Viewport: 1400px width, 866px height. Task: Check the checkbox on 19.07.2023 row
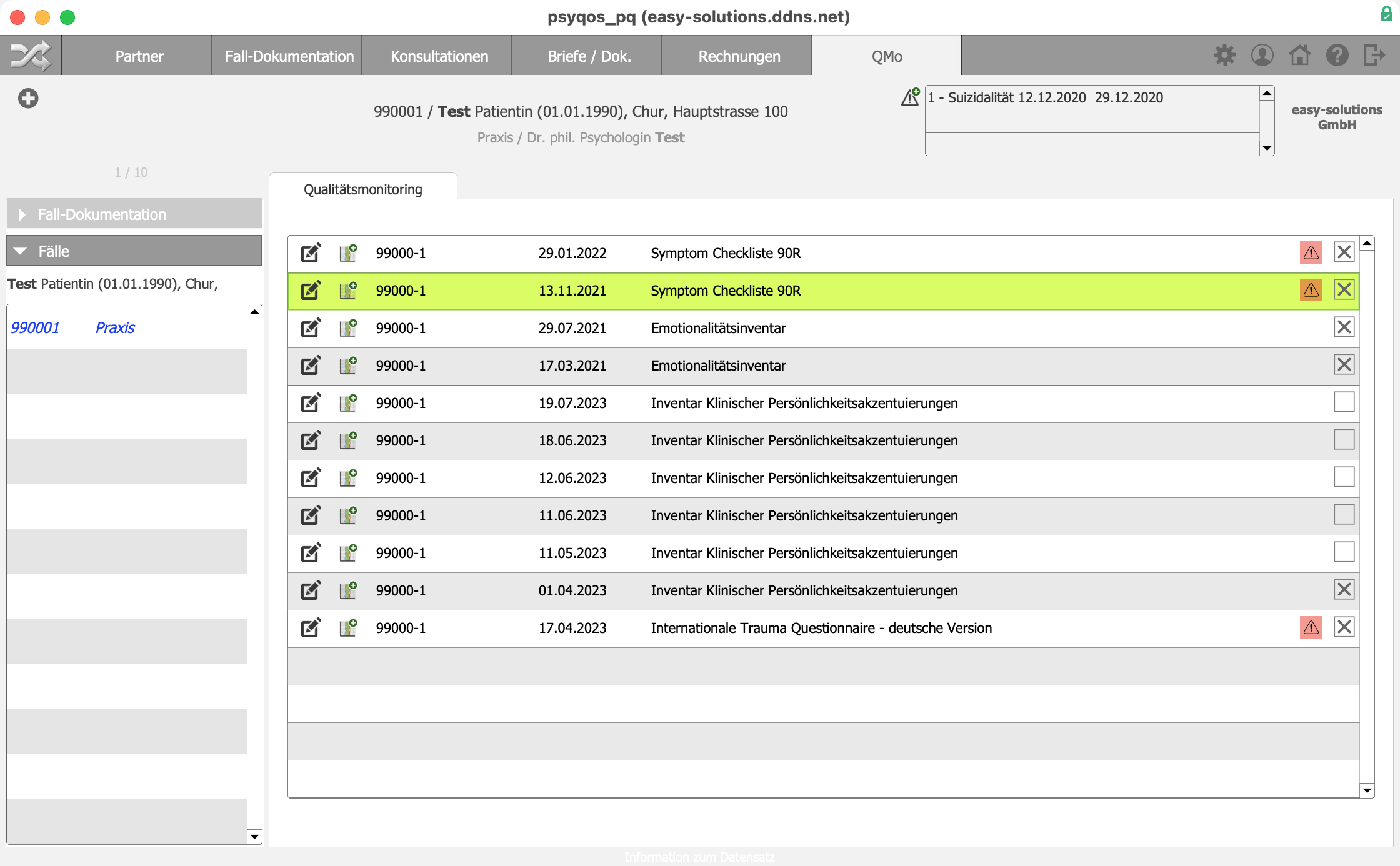pyautogui.click(x=1344, y=402)
